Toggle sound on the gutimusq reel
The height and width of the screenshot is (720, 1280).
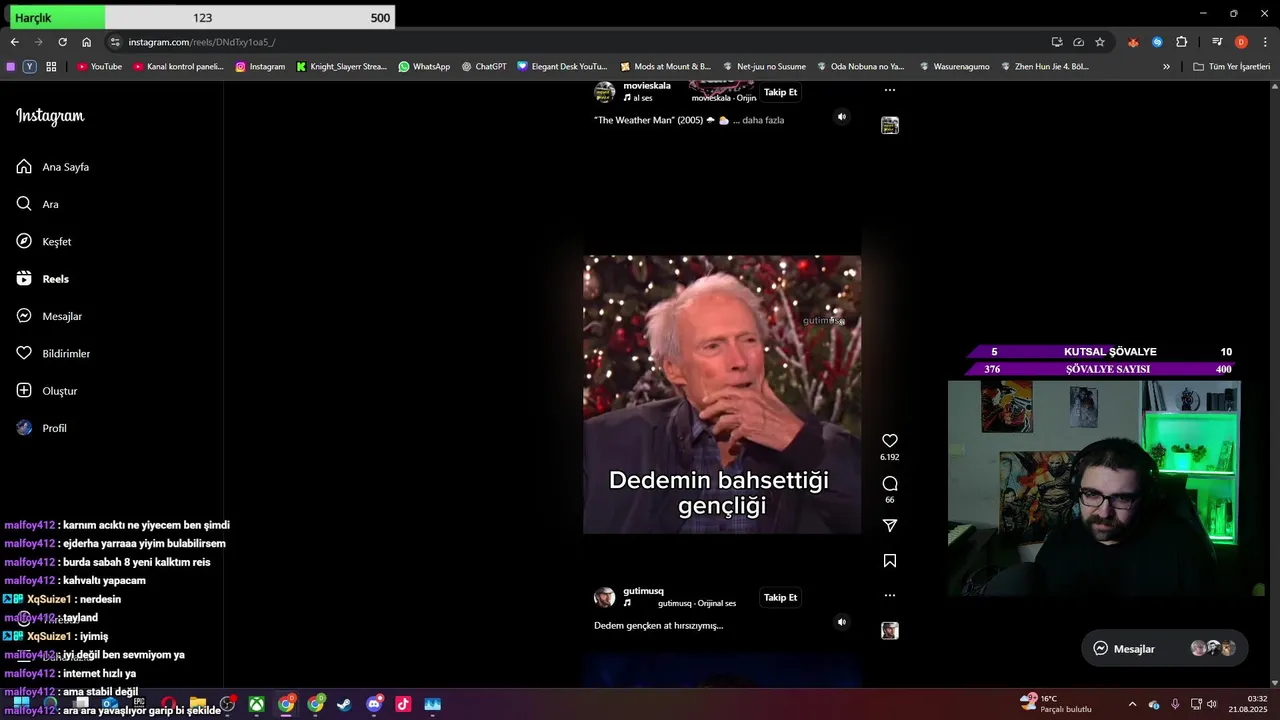tap(841, 622)
